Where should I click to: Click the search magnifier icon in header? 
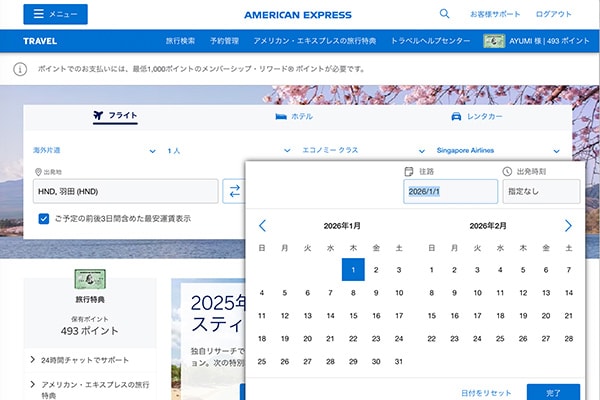pos(444,14)
